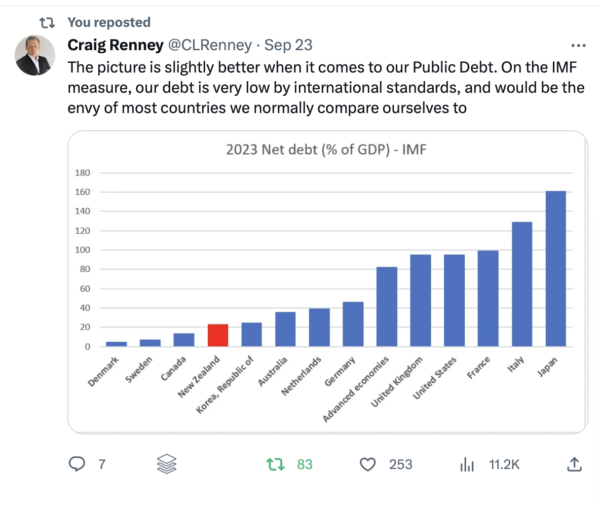Click the "You reposted" label
The image size is (600, 505).
[109, 21]
